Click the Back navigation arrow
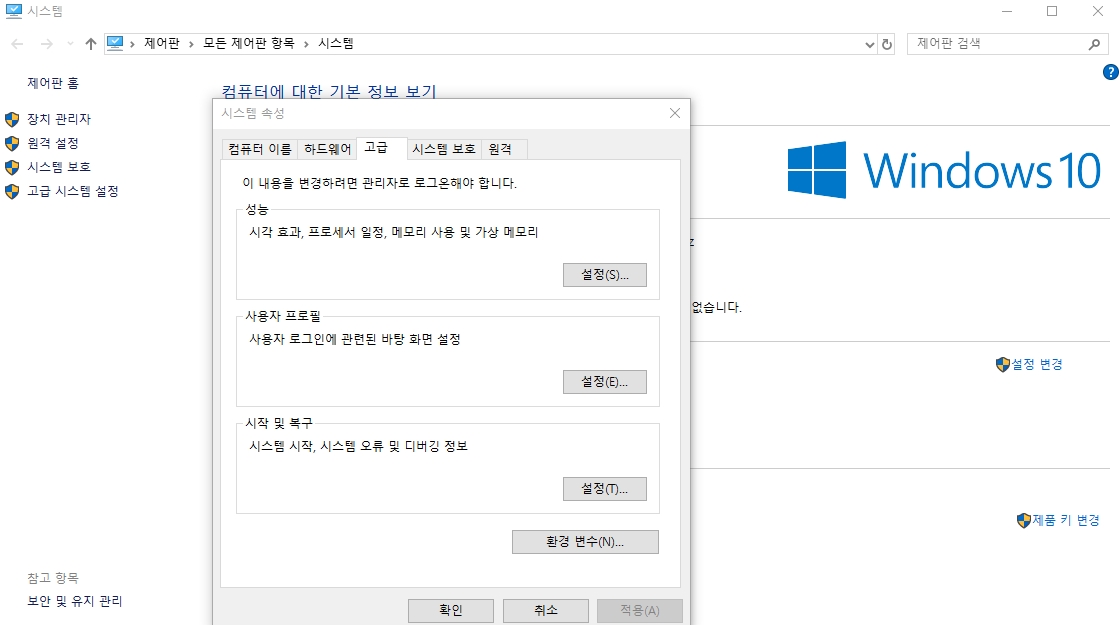Image resolution: width=1119 pixels, height=625 pixels. coord(17,44)
